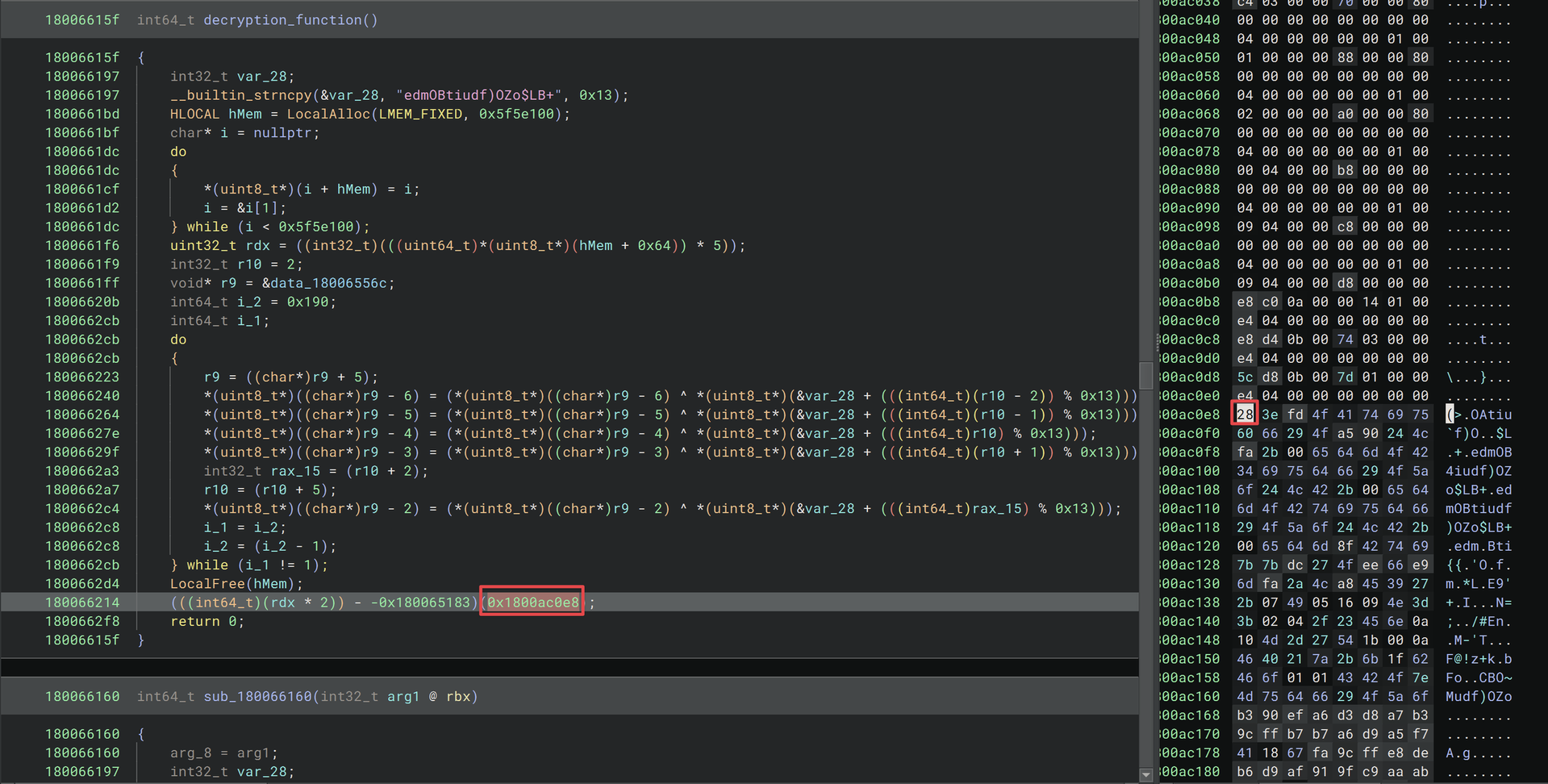The width and height of the screenshot is (1548, 784).
Task: Click the decompiler view scrollbar thumb
Action: tap(1146, 376)
